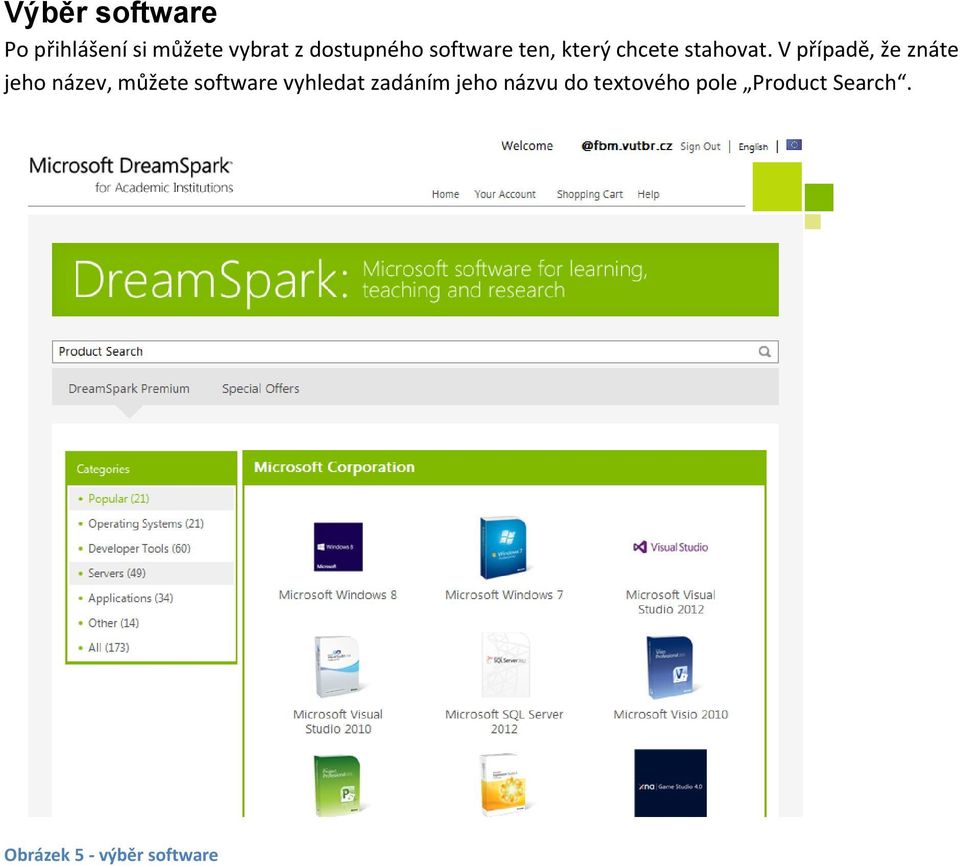The width and height of the screenshot is (960, 866).
Task: Open the Microsoft Windows 8 product icon
Action: click(338, 547)
